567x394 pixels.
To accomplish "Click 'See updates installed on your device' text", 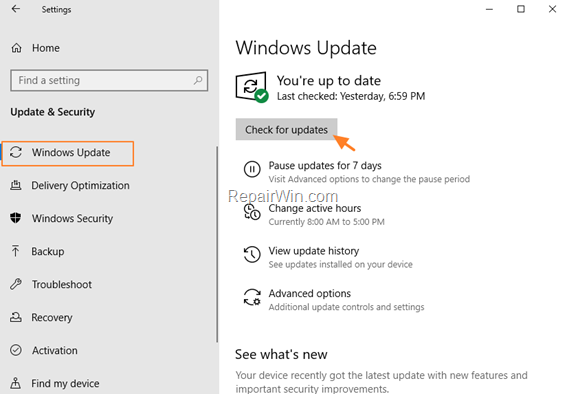I will 340,265.
